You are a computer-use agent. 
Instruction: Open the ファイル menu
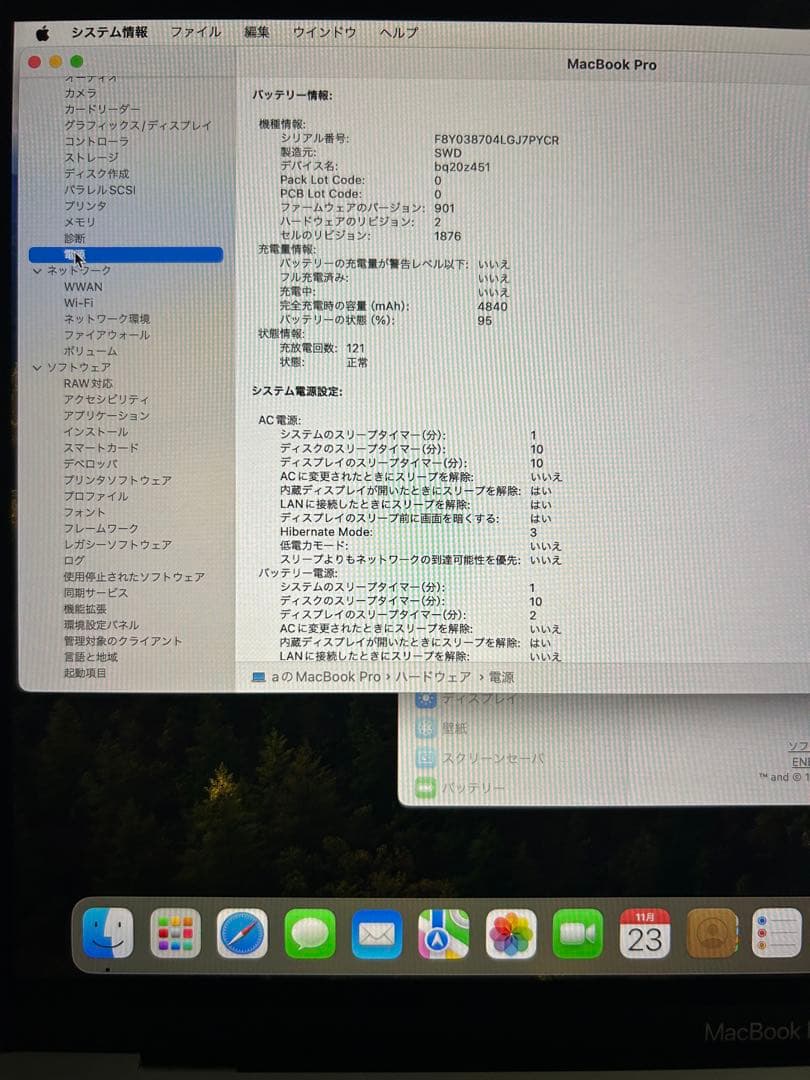[196, 32]
